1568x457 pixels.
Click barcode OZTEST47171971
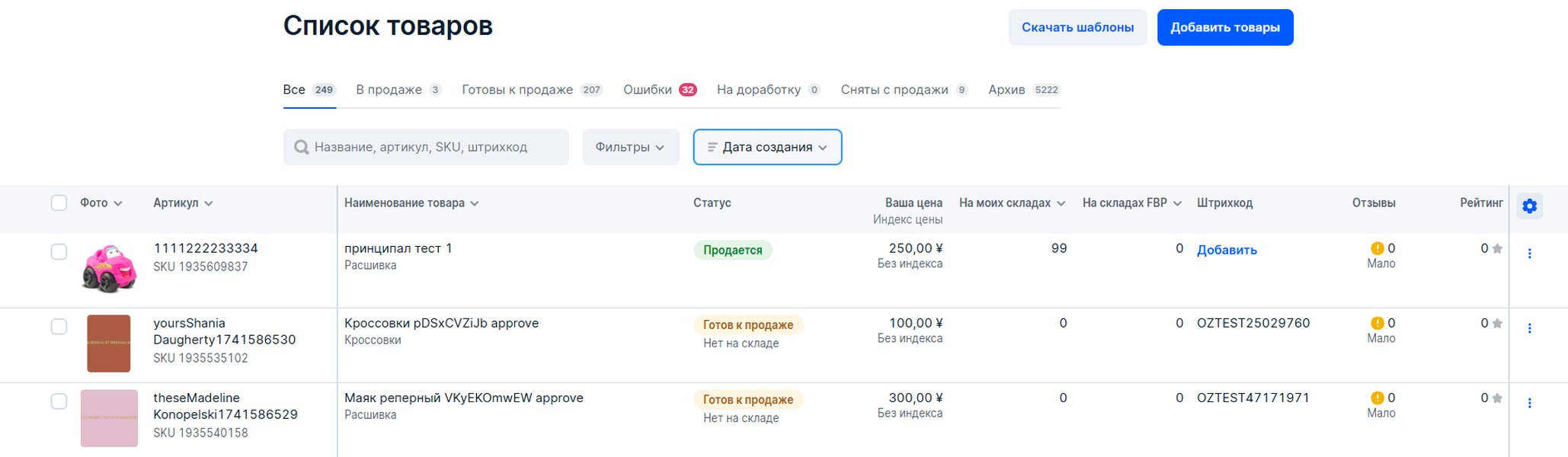(x=1253, y=398)
